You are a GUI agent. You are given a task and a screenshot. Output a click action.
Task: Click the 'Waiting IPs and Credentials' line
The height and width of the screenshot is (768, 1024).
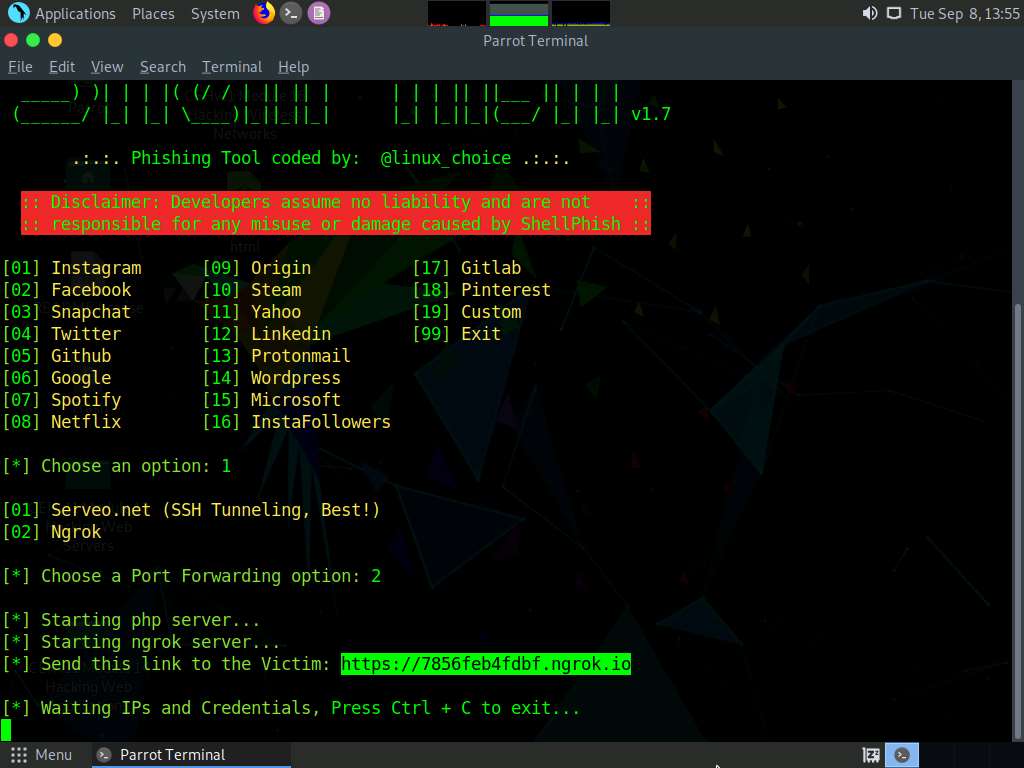[291, 708]
